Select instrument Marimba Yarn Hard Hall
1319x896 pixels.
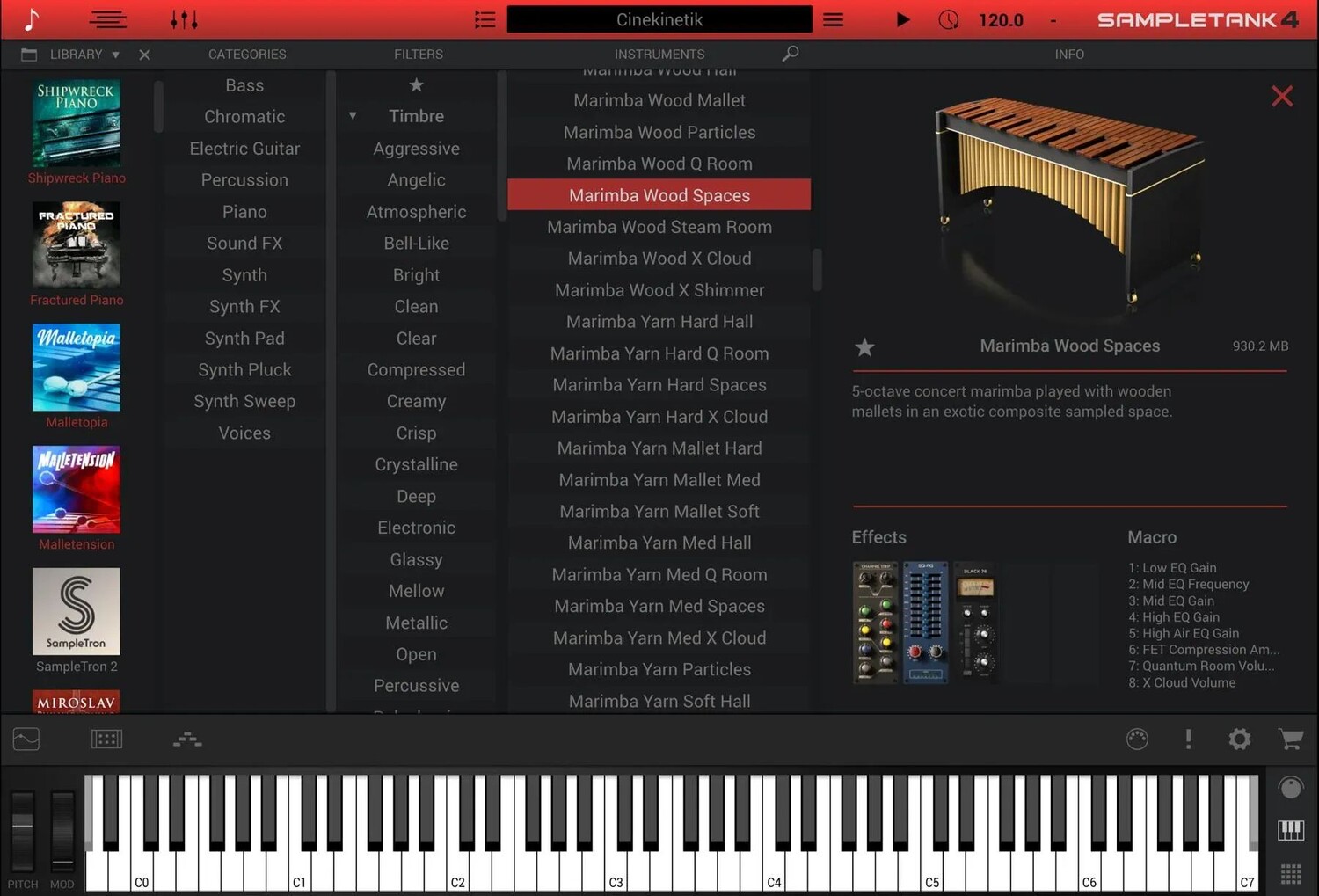(x=659, y=322)
